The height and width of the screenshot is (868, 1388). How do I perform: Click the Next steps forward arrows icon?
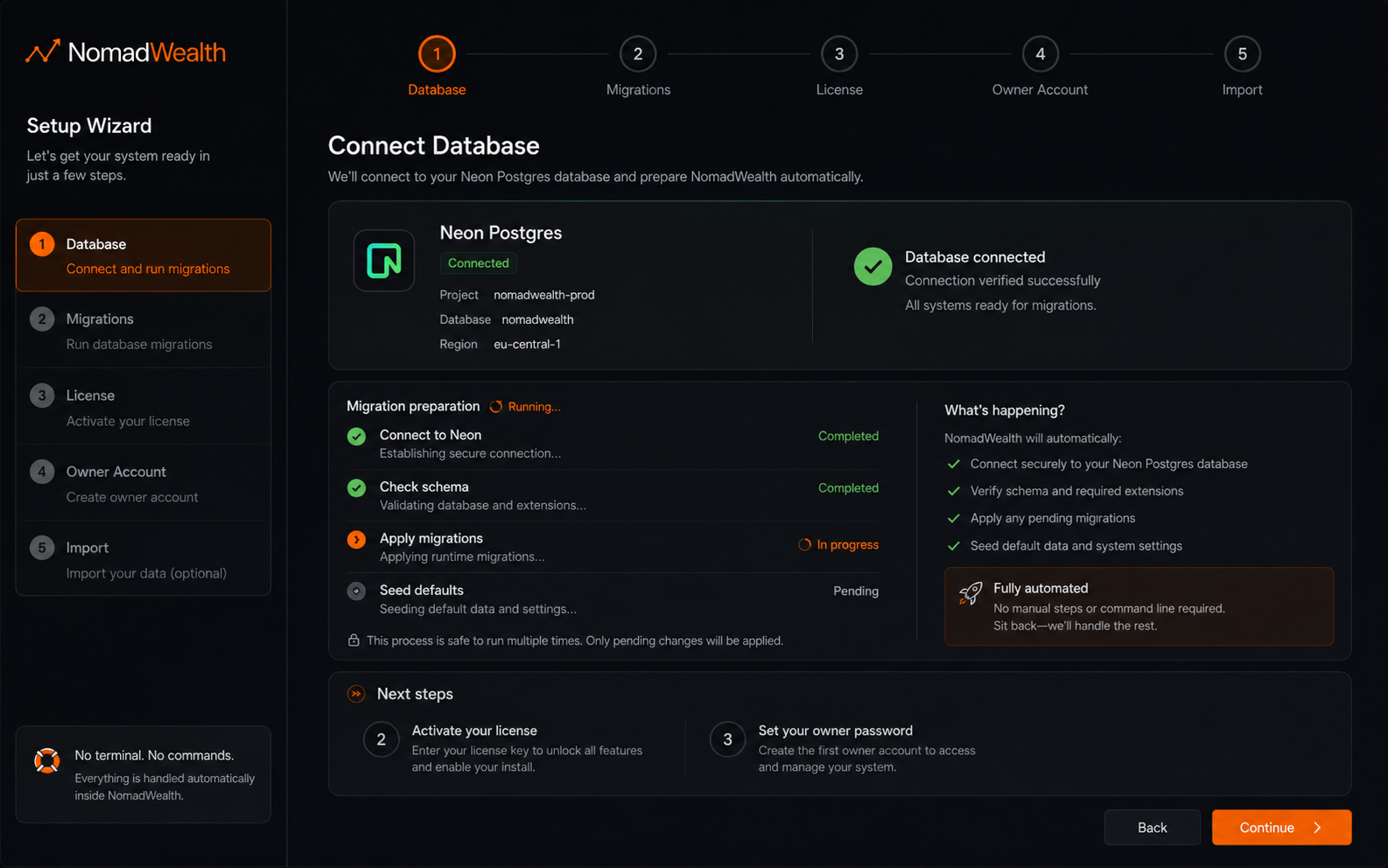356,694
